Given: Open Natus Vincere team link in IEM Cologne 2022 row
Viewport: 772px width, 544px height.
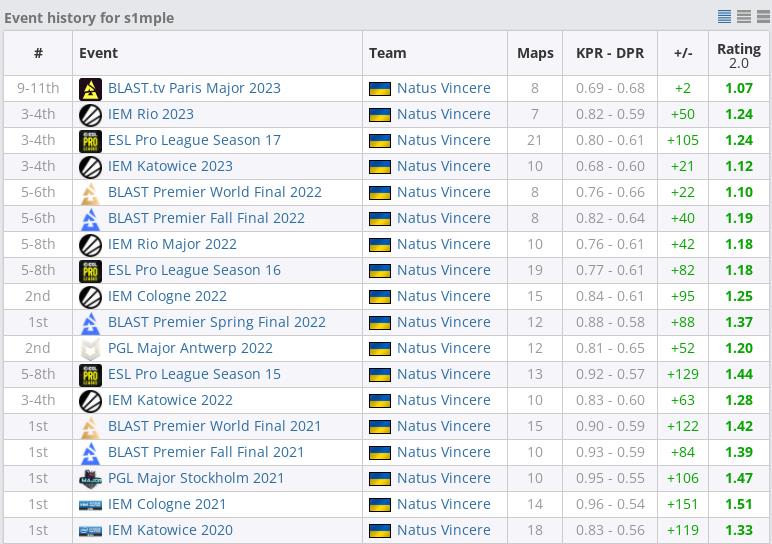Looking at the screenshot, I should coord(444,296).
